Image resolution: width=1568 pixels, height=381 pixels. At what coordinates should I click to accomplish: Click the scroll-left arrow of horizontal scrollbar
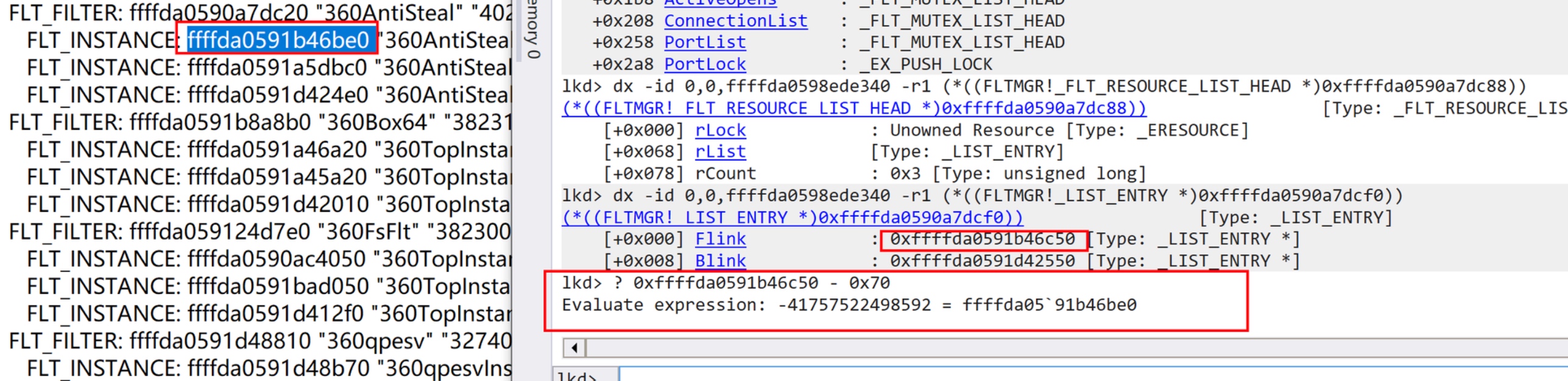click(x=574, y=348)
